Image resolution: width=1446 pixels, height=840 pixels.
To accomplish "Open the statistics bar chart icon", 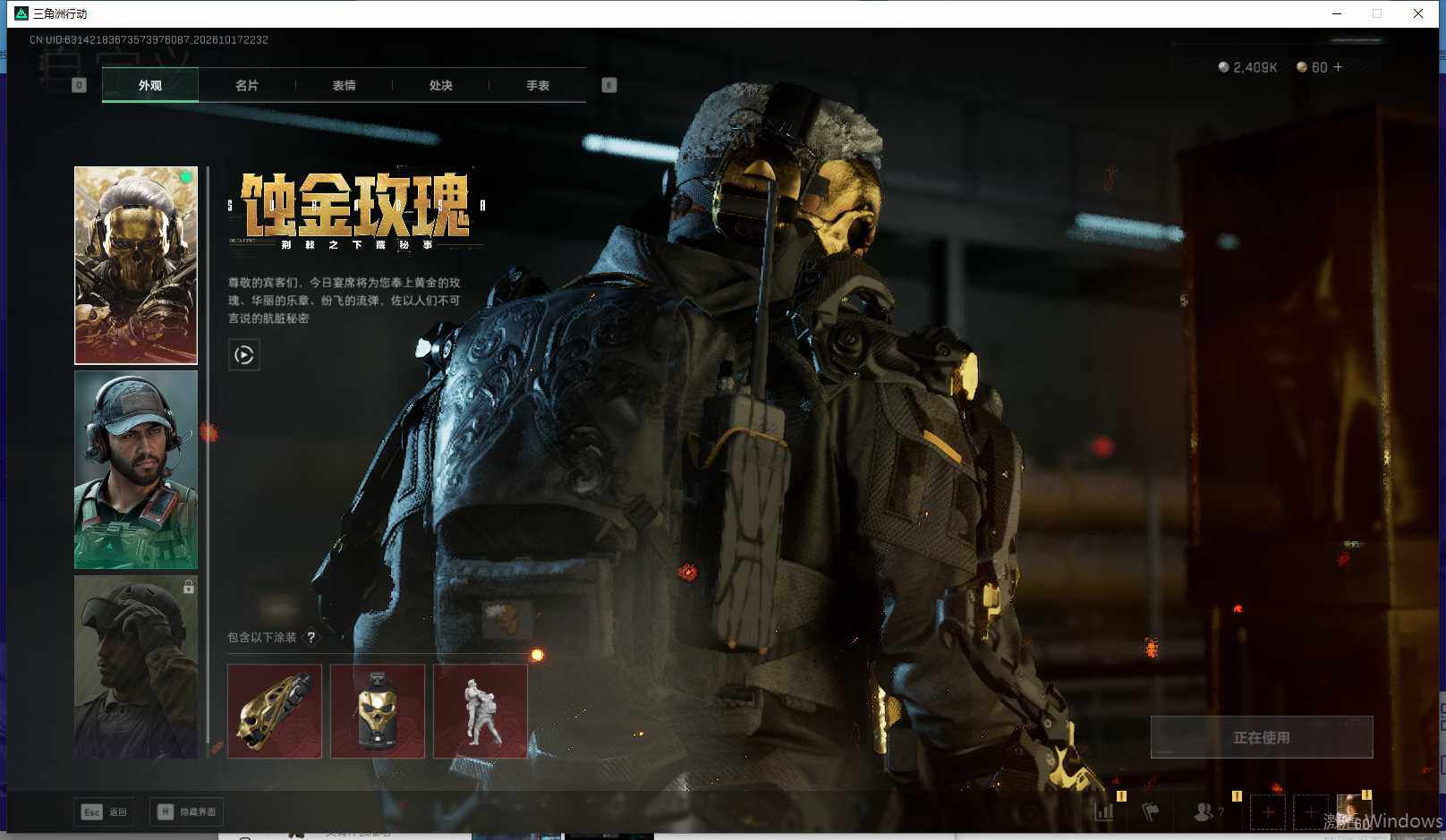I will pyautogui.click(x=1105, y=811).
